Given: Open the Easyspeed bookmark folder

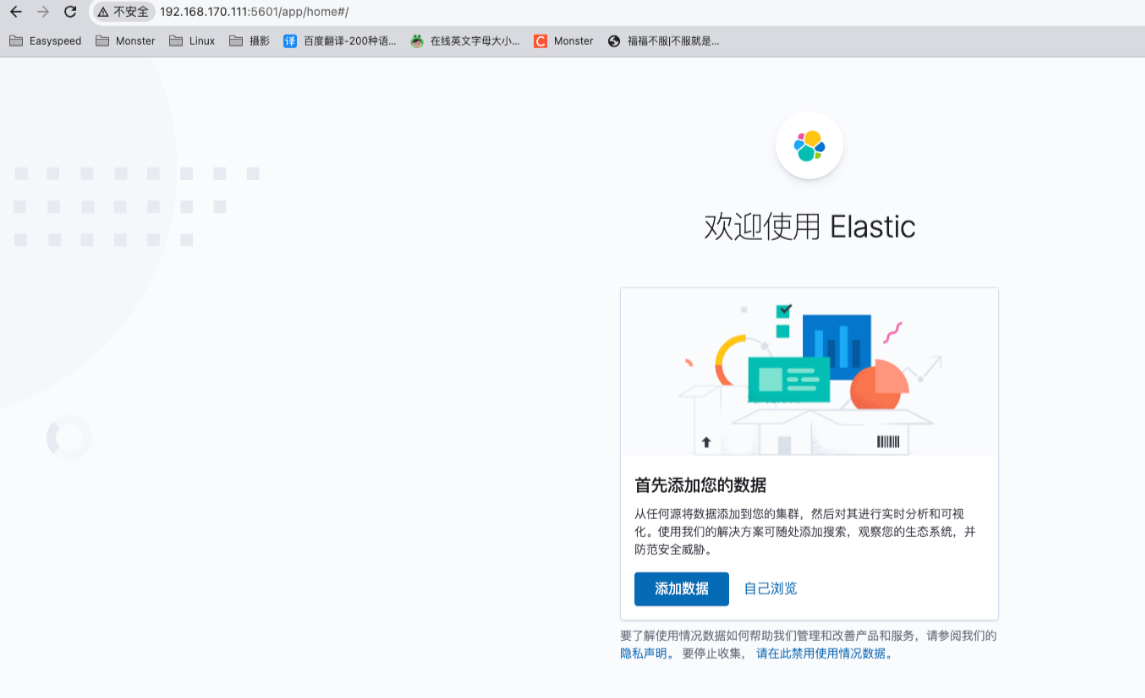Looking at the screenshot, I should click(x=45, y=41).
